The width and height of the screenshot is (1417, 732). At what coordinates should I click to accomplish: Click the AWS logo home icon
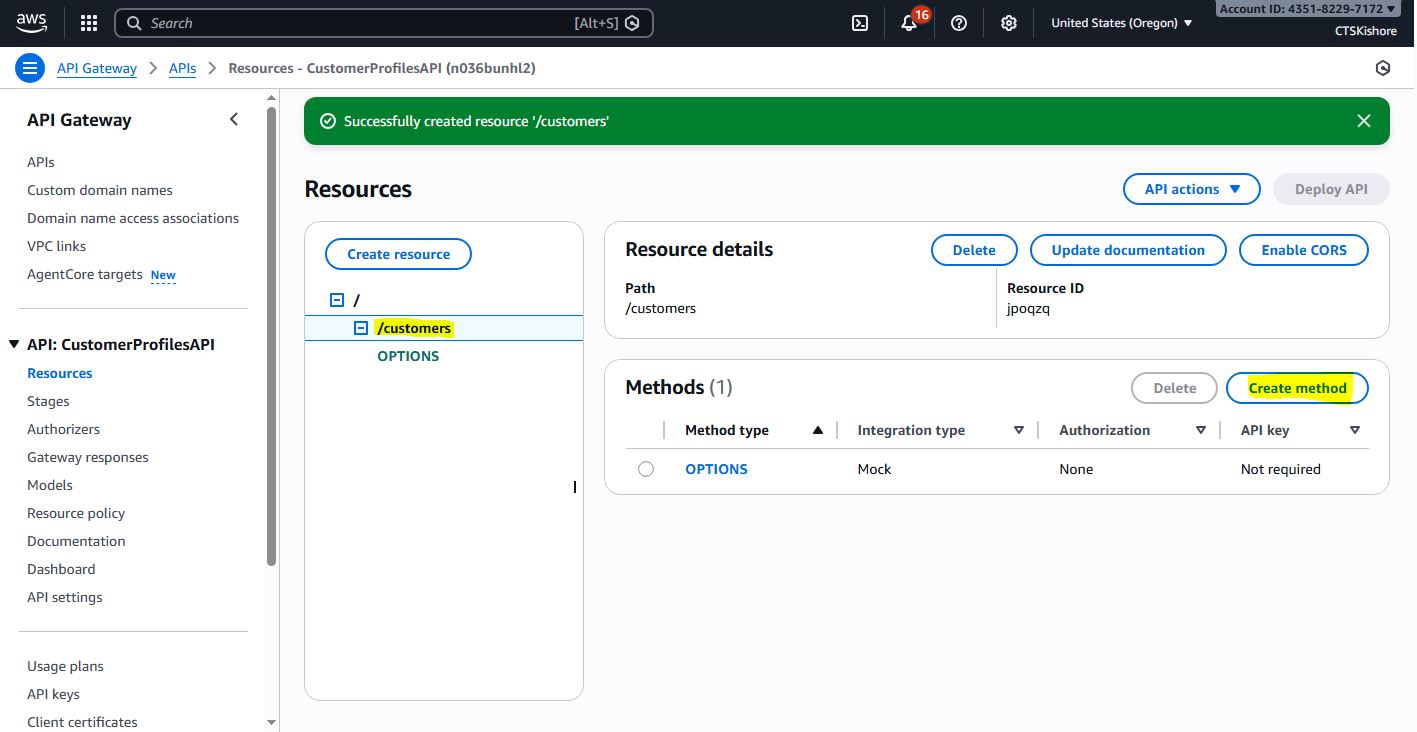pyautogui.click(x=32, y=22)
